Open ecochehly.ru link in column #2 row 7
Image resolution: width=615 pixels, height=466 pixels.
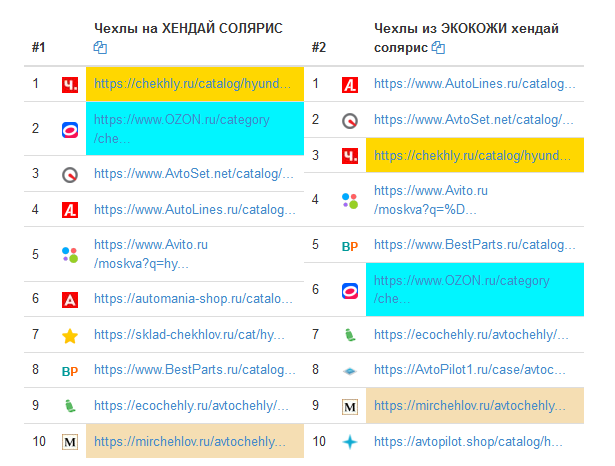(471, 335)
